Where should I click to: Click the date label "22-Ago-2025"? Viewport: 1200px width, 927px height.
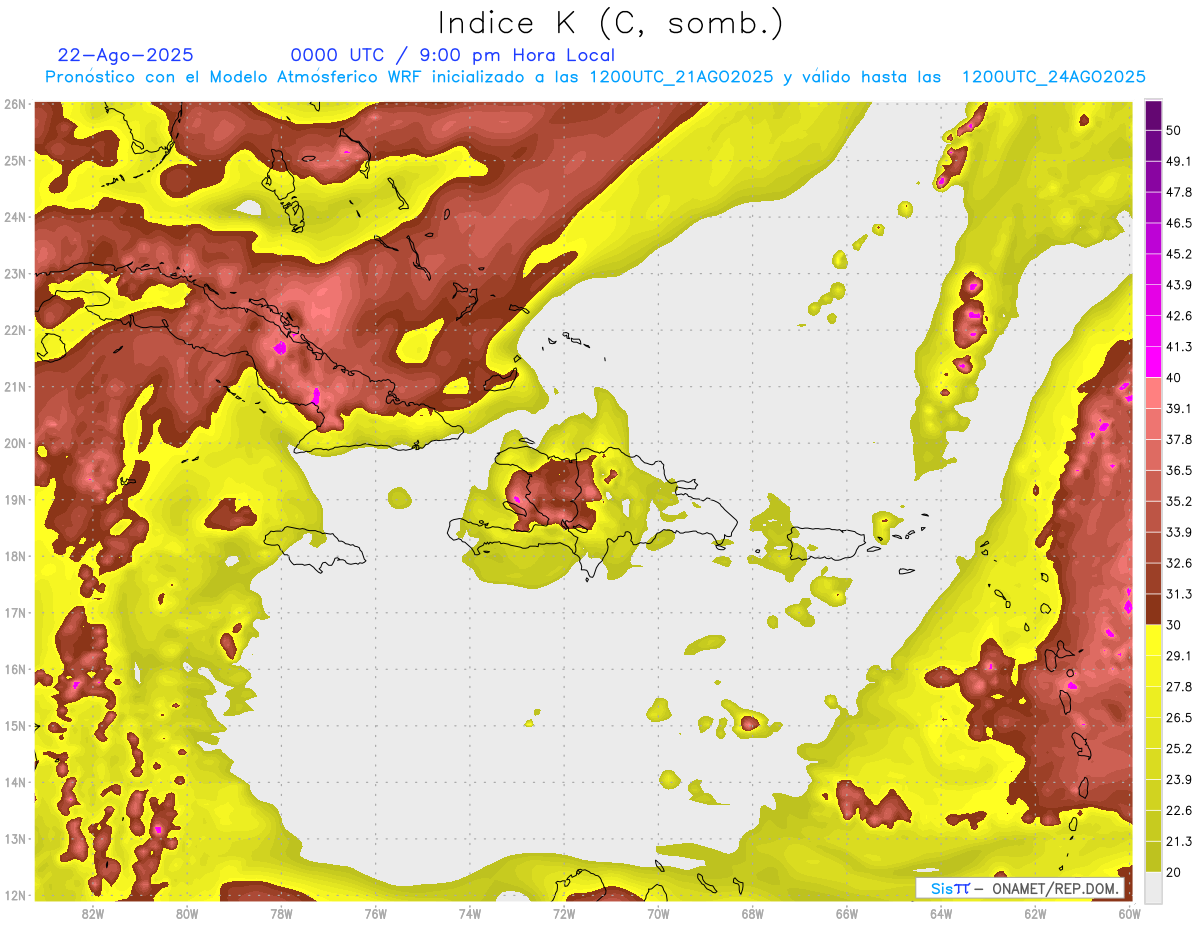(x=126, y=55)
